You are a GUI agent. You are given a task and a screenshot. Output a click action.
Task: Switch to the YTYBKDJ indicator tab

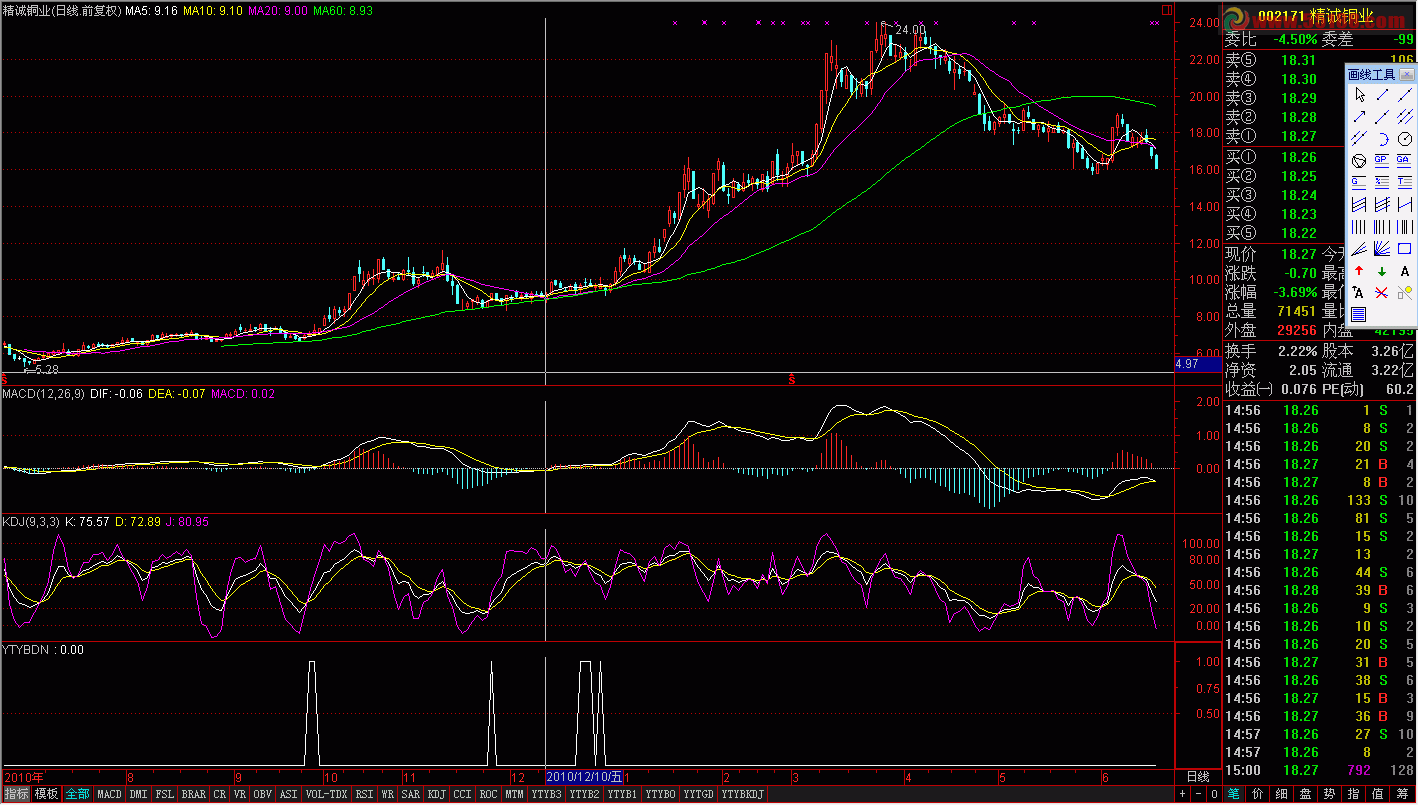743,794
